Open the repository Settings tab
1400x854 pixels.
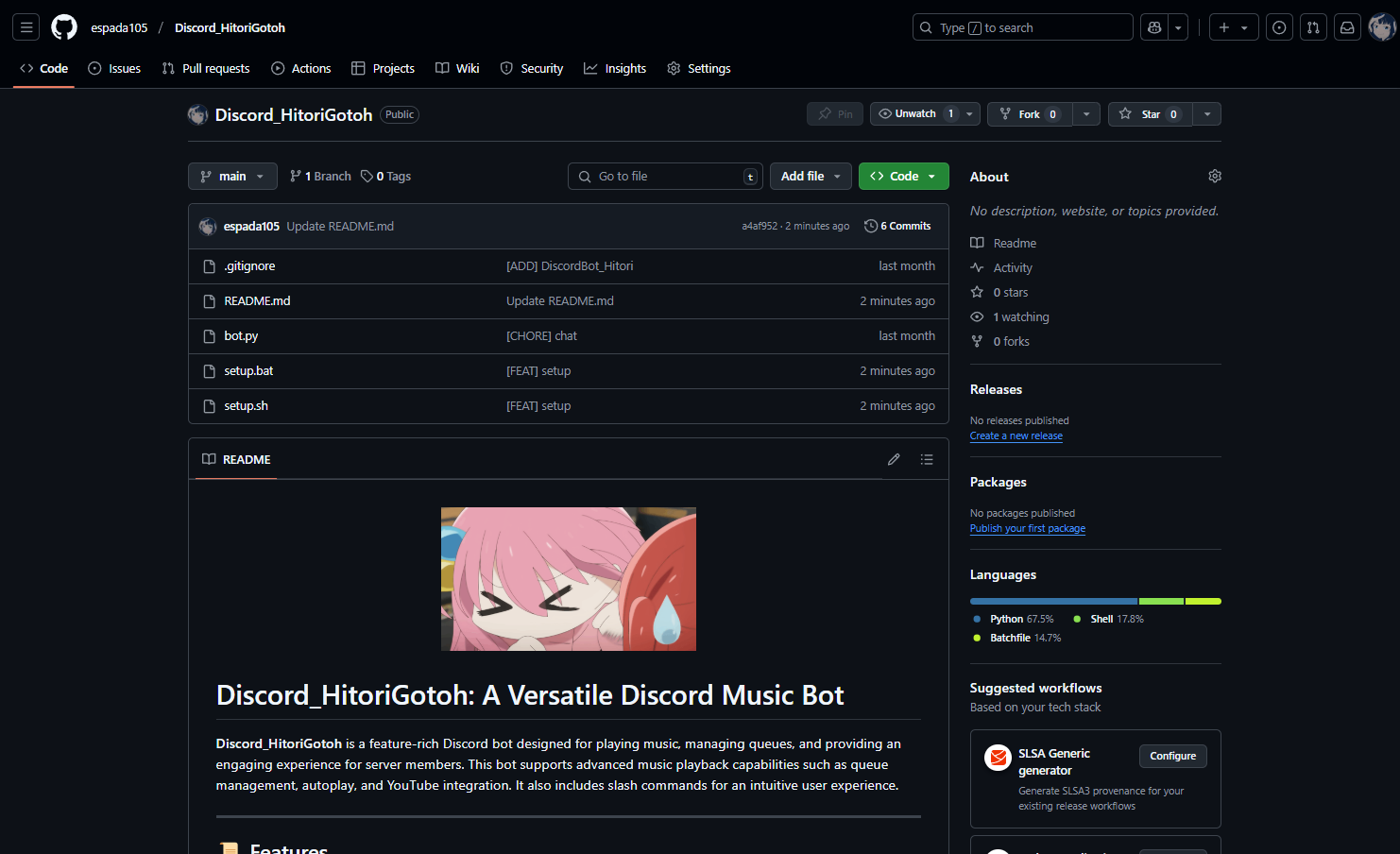(699, 68)
